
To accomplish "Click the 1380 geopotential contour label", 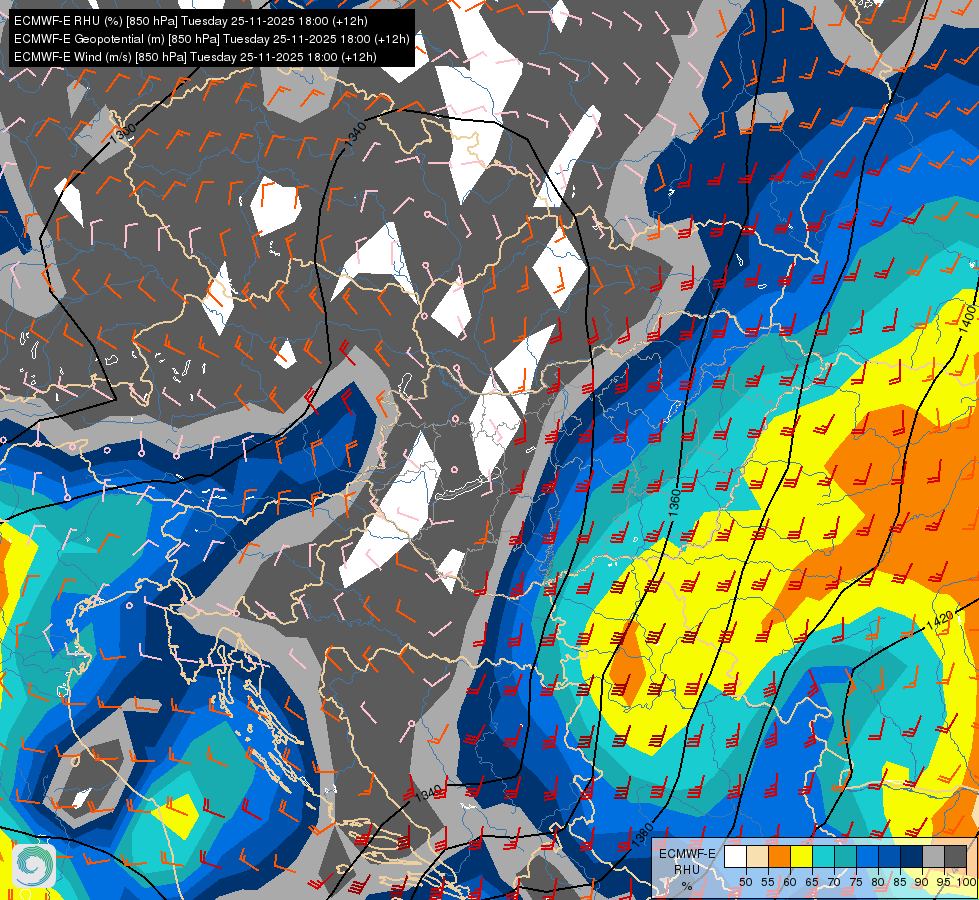I will pyautogui.click(x=642, y=836).
